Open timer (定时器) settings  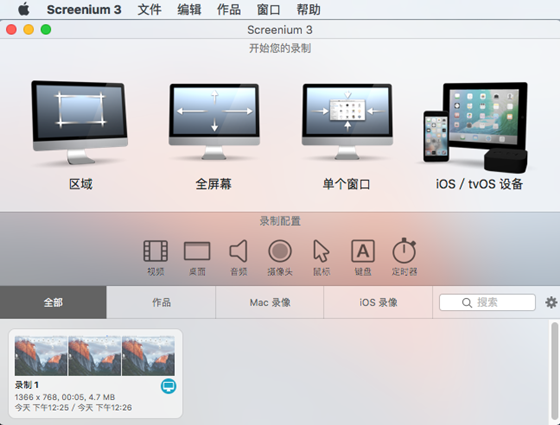point(404,257)
